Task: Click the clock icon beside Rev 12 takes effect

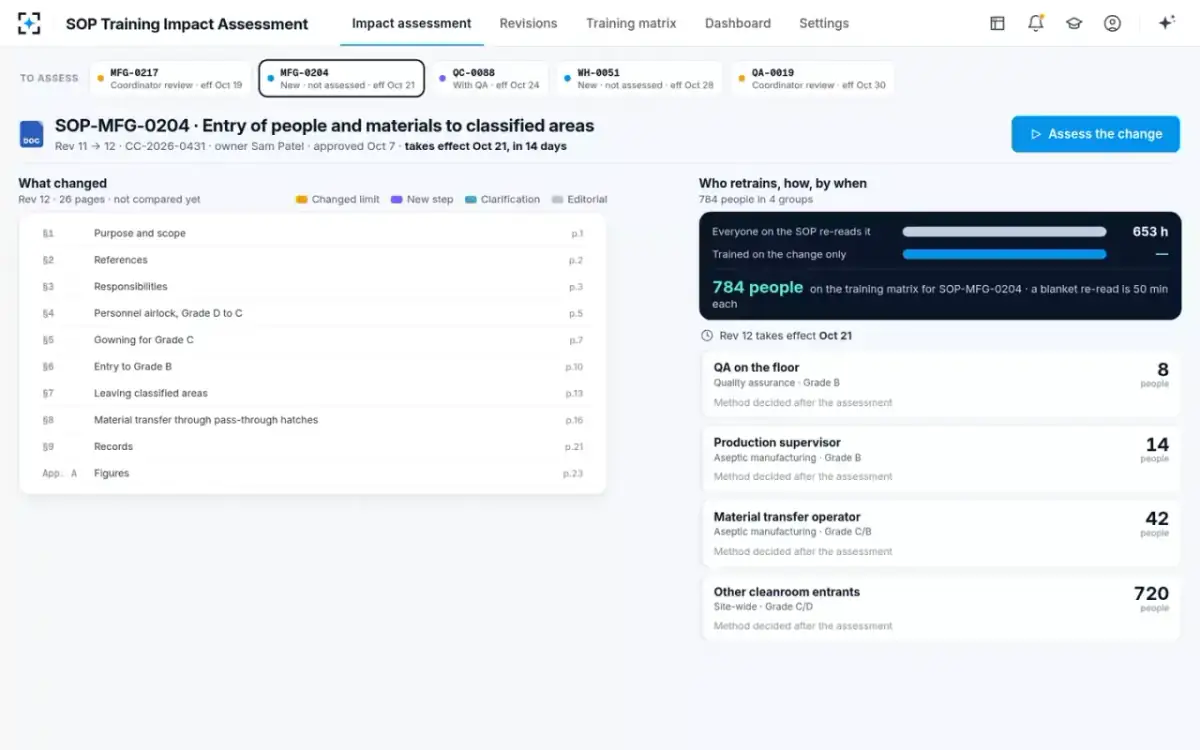Action: pyautogui.click(x=707, y=336)
